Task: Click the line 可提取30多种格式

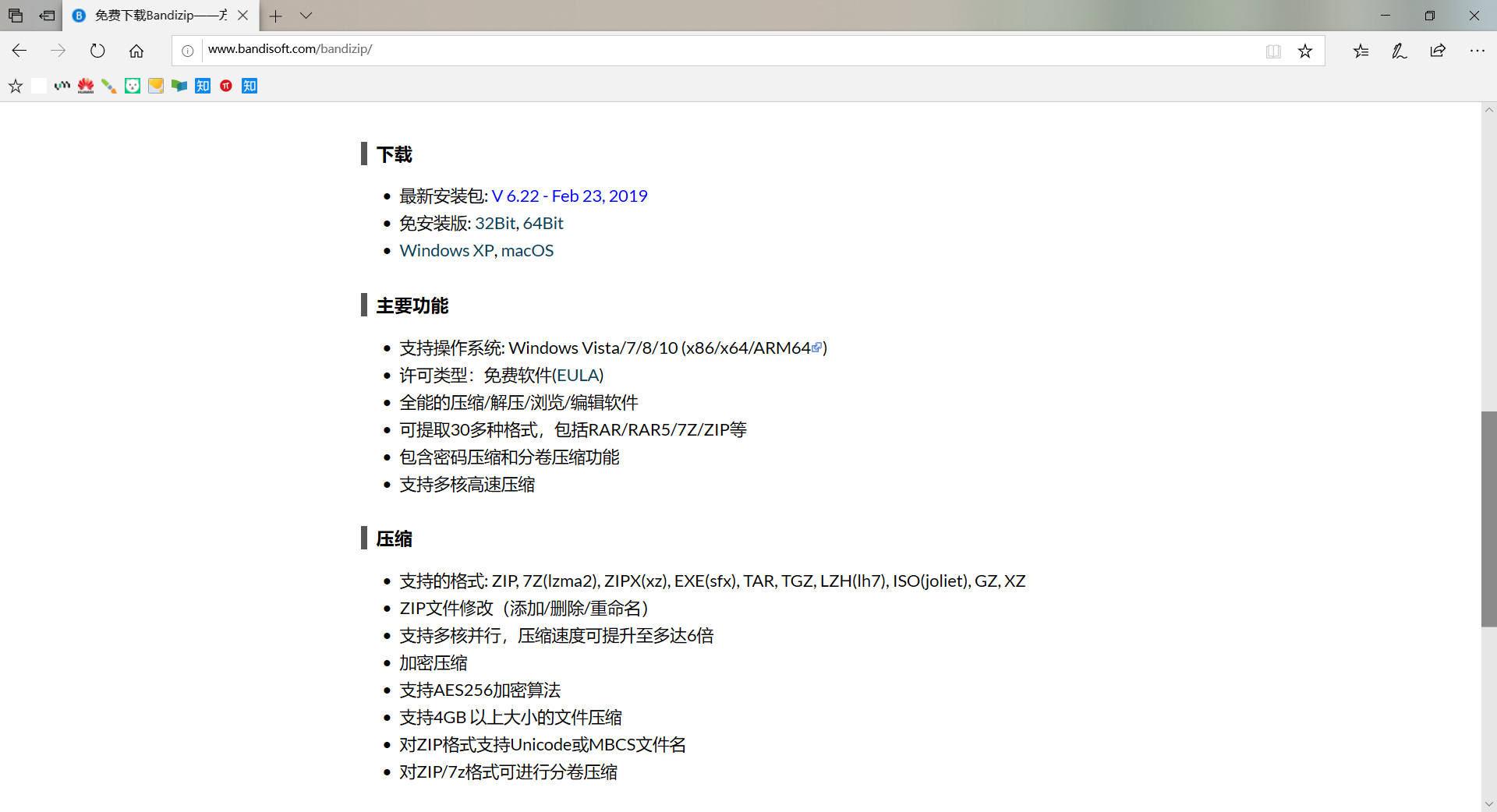Action: [x=573, y=430]
